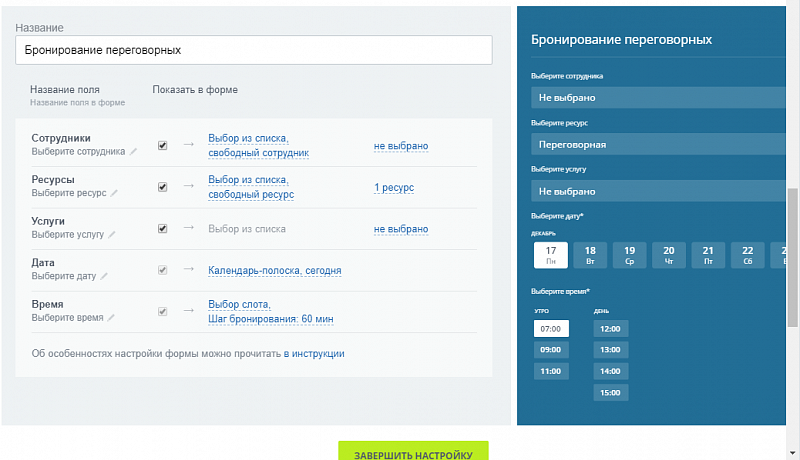Select date 19 Ср in calendar strip
Screen dimensions: 800x460
(x=630, y=254)
